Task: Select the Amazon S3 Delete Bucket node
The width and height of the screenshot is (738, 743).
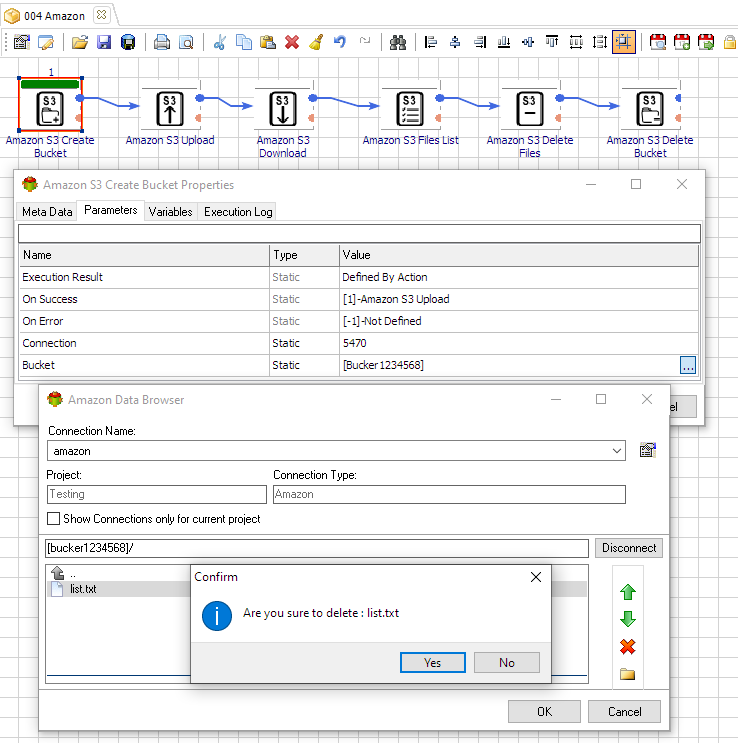Action: (x=650, y=109)
